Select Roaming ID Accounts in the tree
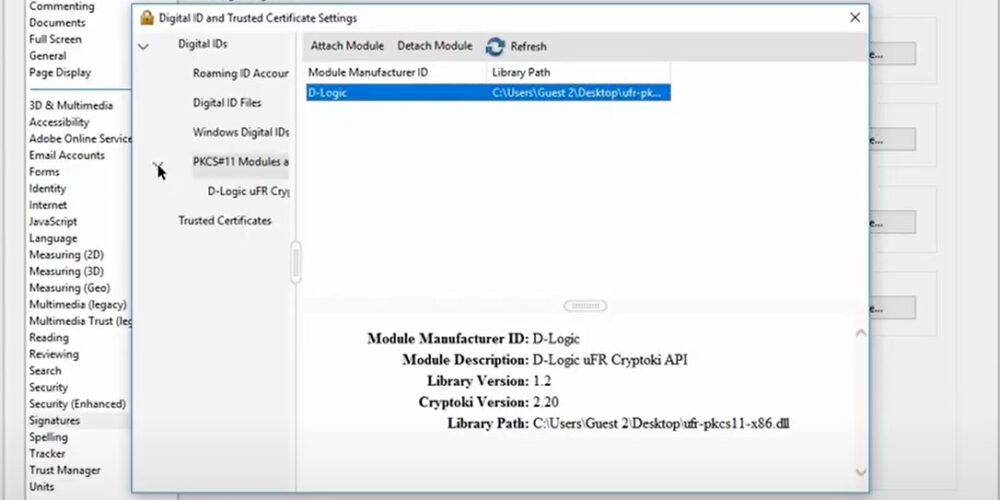 pyautogui.click(x=240, y=73)
